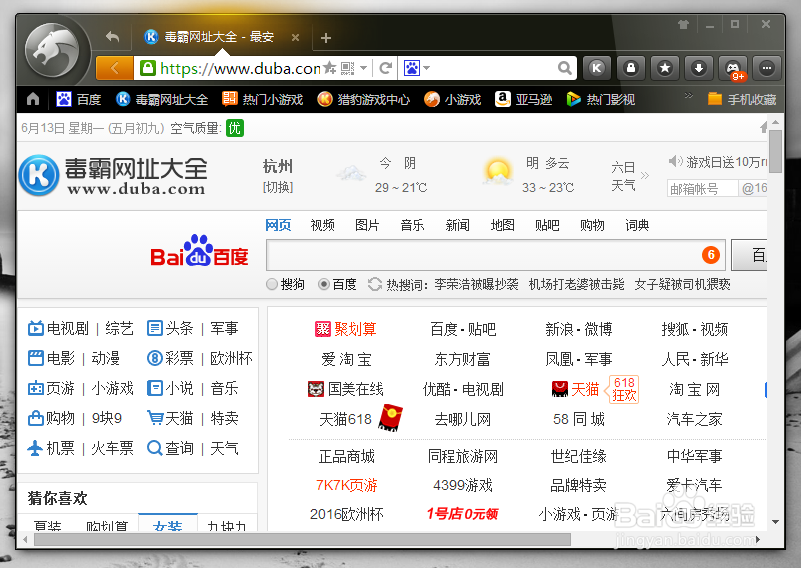Click the vertical scrollbar thumb
Viewport: 801px width, 568px height.
(x=775, y=152)
